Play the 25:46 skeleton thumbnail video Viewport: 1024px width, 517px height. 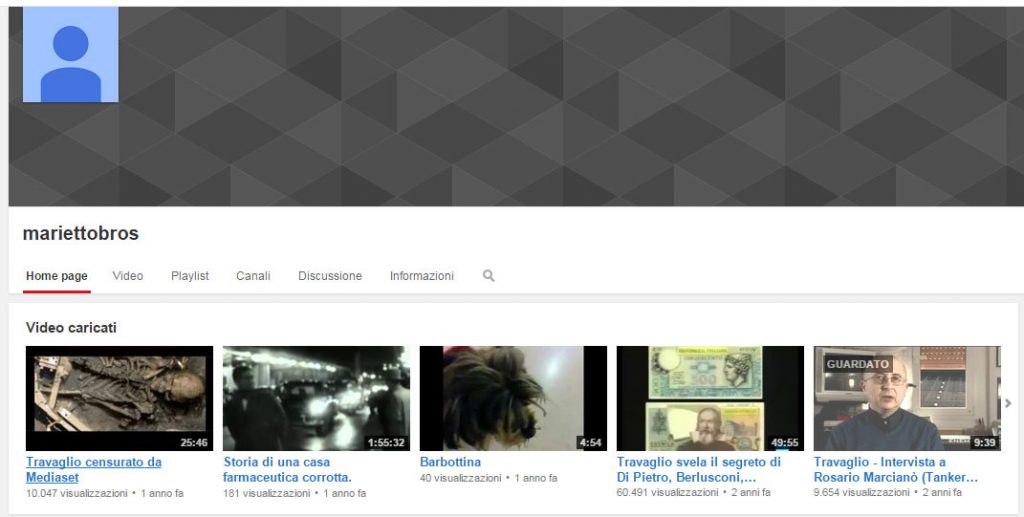(119, 398)
